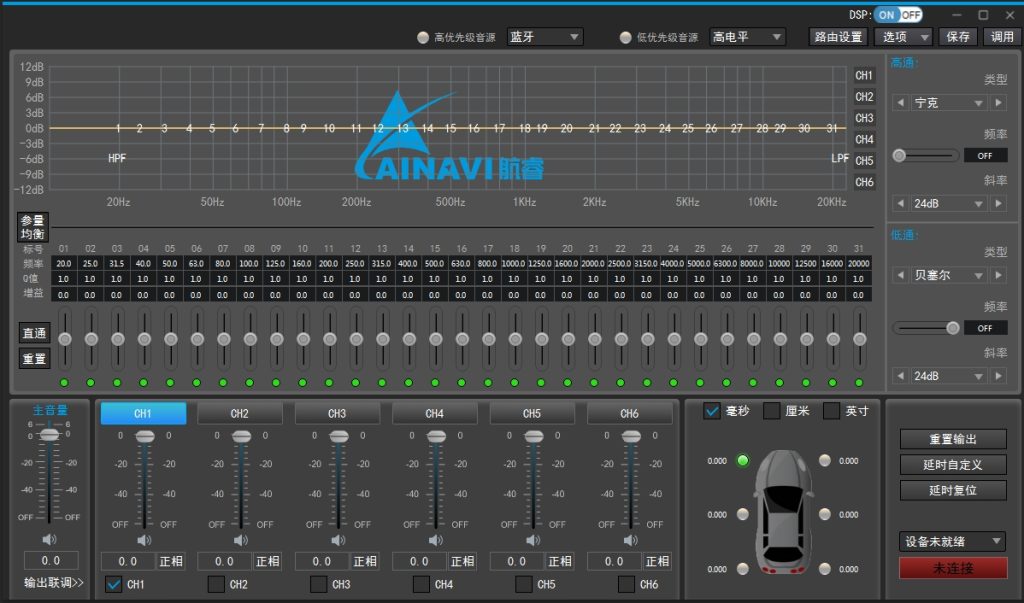Click the save (保存) button
The height and width of the screenshot is (603, 1024).
coord(957,37)
